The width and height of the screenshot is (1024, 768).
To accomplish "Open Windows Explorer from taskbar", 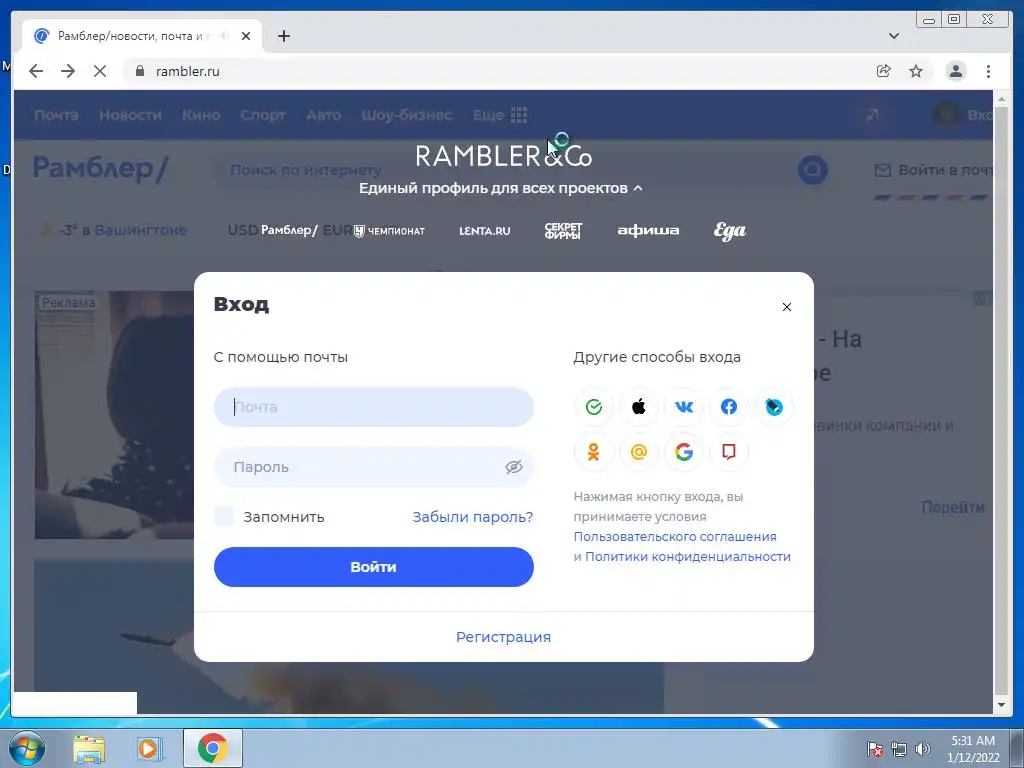I will 89,748.
